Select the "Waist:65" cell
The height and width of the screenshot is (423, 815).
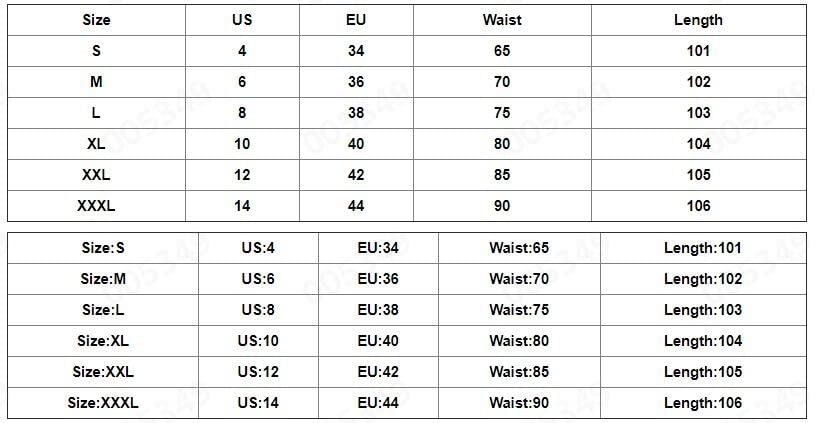coord(519,248)
